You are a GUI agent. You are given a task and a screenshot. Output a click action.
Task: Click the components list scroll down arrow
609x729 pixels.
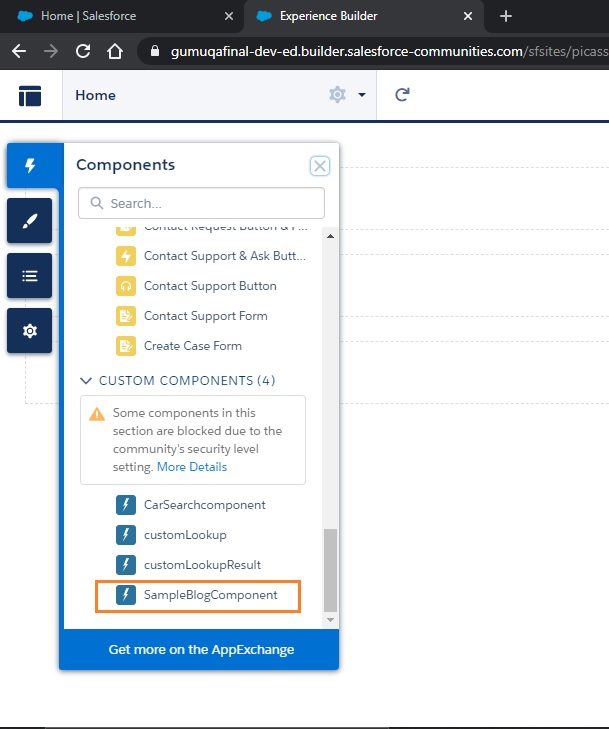coord(330,620)
